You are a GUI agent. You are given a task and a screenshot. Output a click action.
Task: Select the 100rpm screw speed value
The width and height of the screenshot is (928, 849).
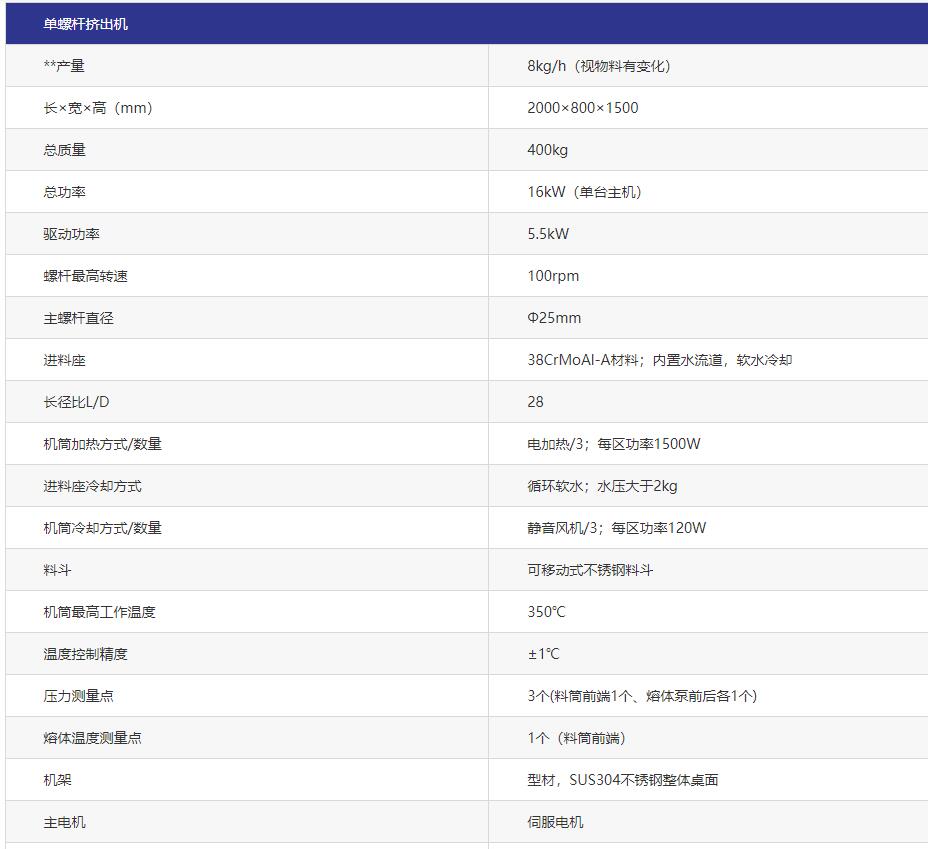point(553,276)
